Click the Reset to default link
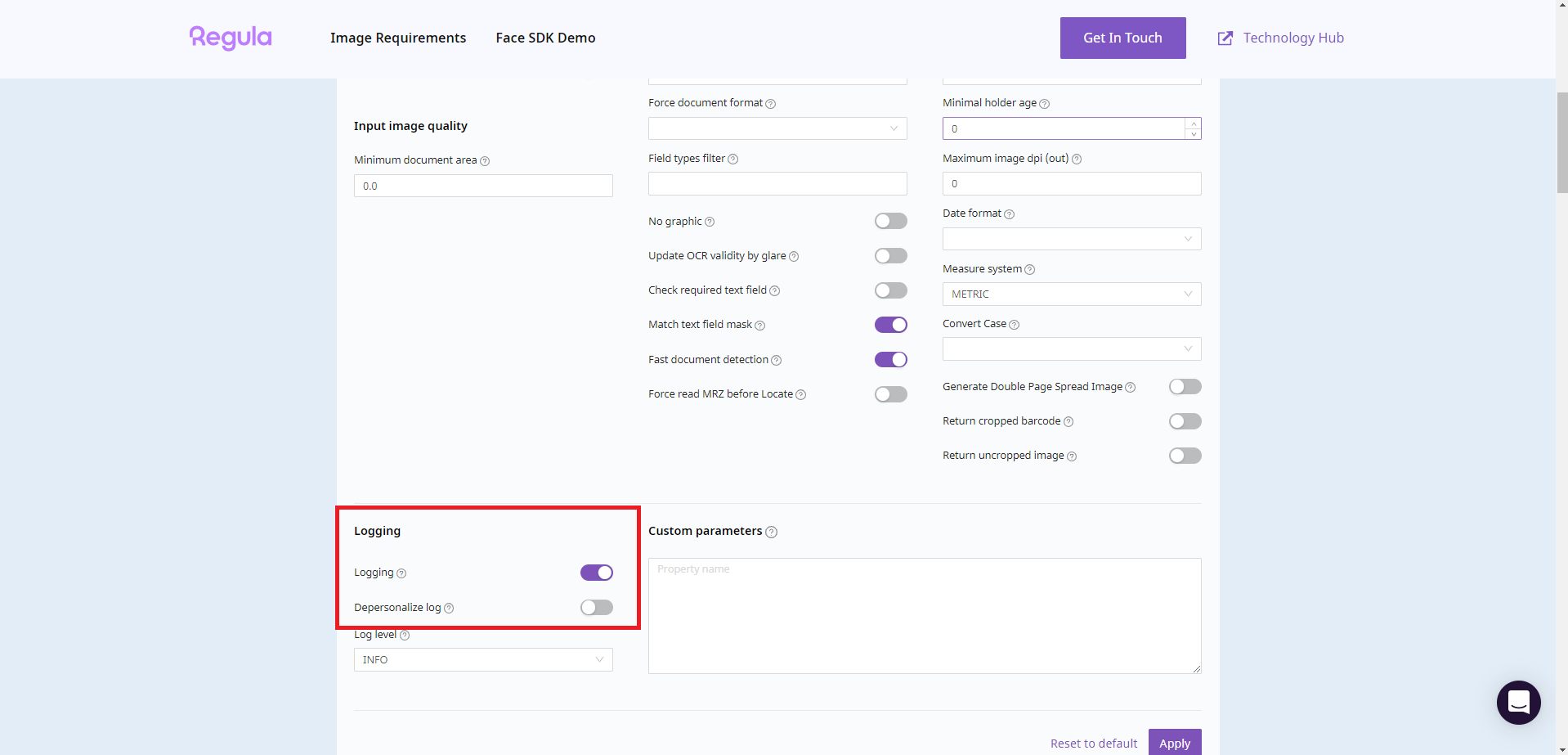Image resolution: width=1568 pixels, height=755 pixels. tap(1093, 744)
